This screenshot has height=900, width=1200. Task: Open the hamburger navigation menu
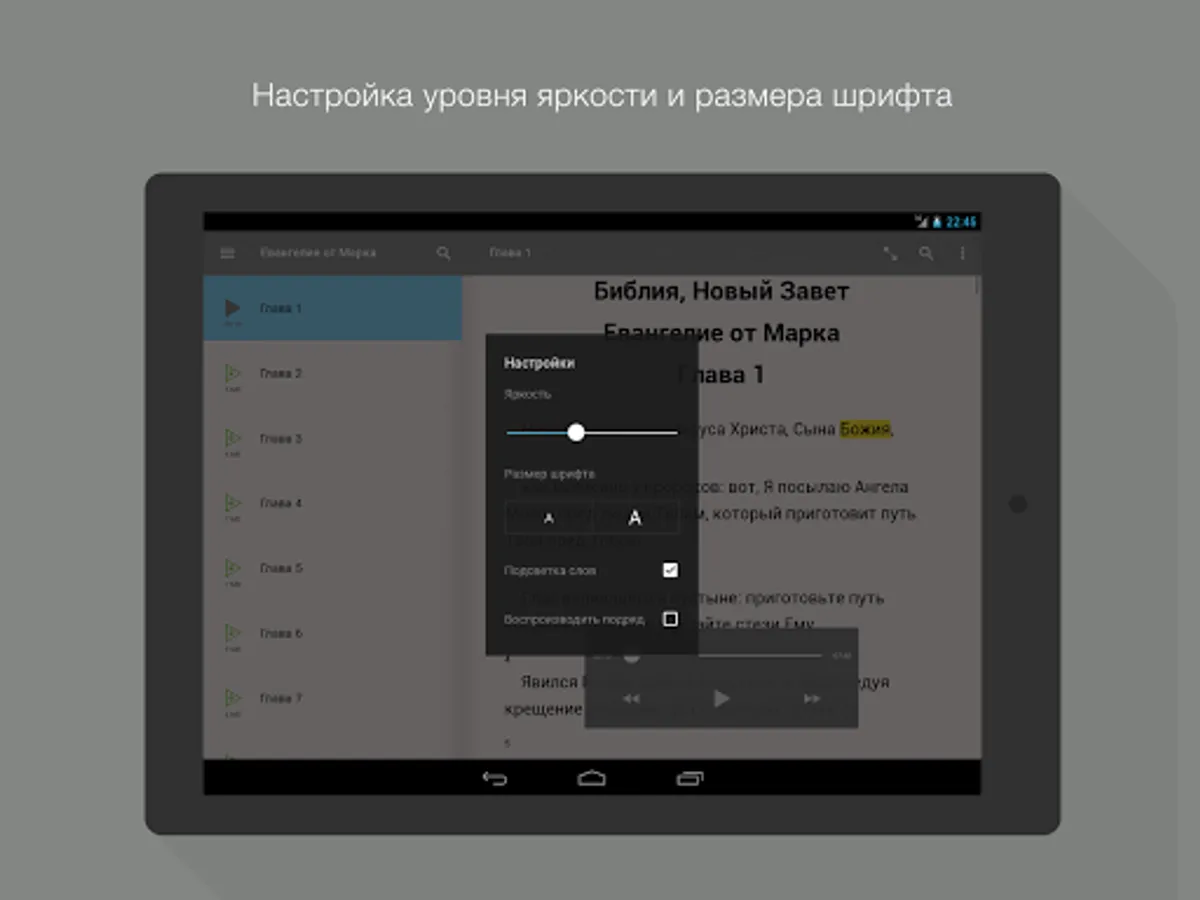tap(227, 253)
